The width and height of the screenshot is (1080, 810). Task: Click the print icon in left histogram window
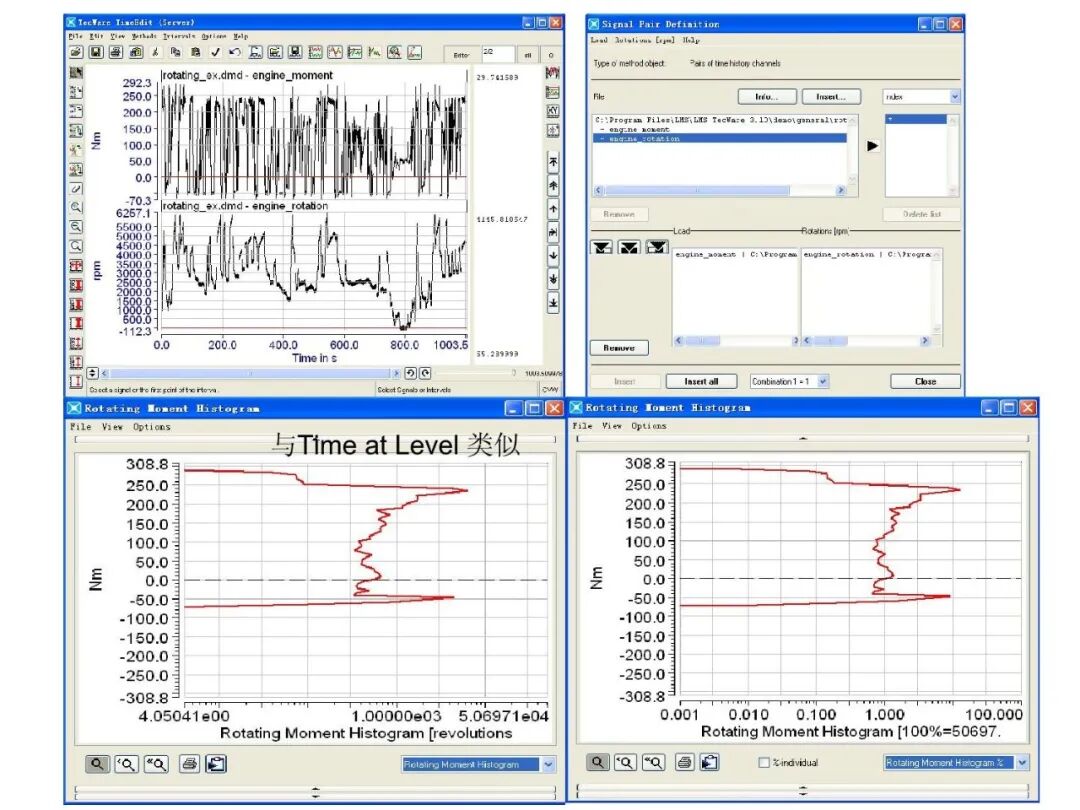189,763
